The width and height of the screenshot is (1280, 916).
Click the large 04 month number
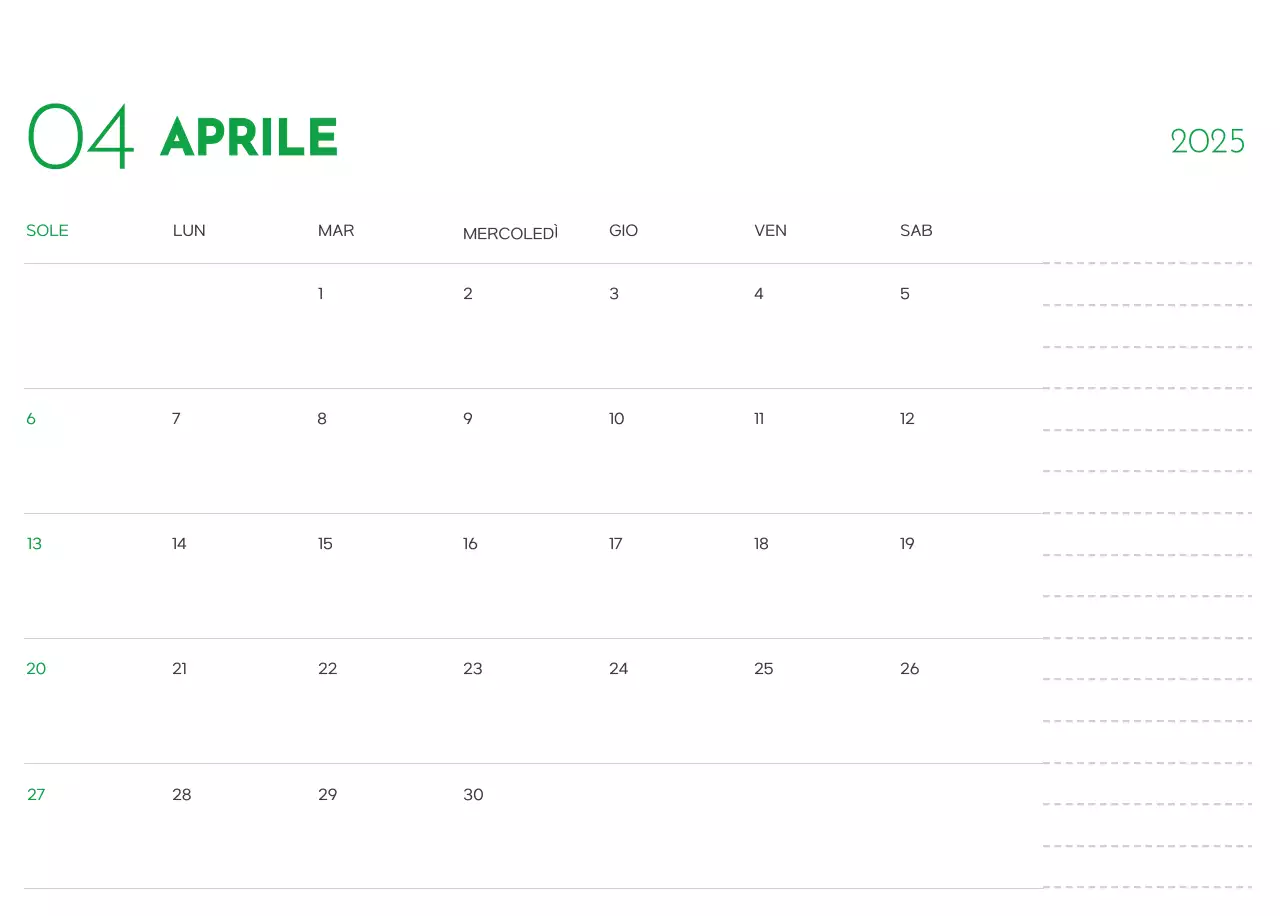(x=80, y=137)
